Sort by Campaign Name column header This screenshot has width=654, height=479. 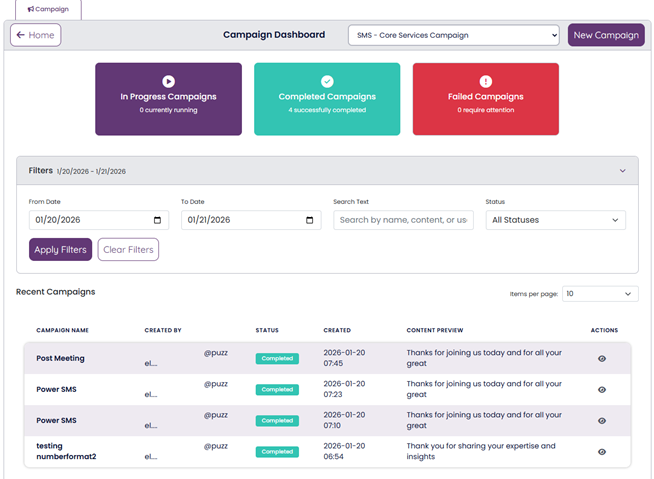pos(62,330)
